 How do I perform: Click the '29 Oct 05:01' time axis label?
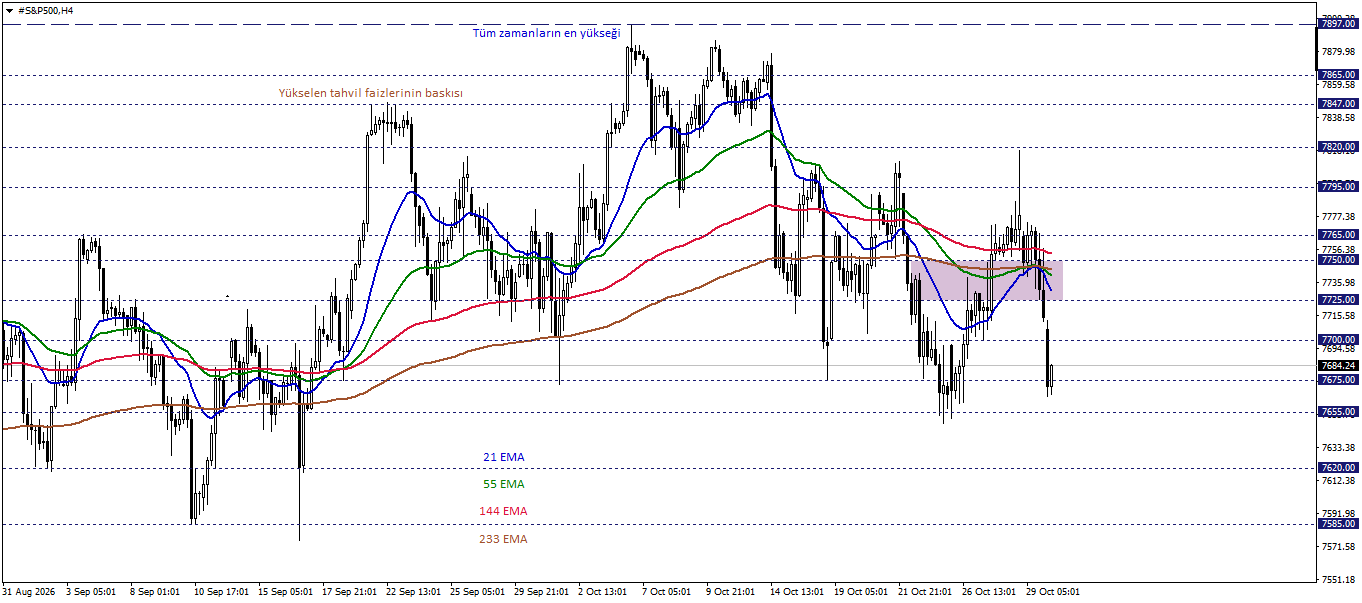pos(1053,591)
